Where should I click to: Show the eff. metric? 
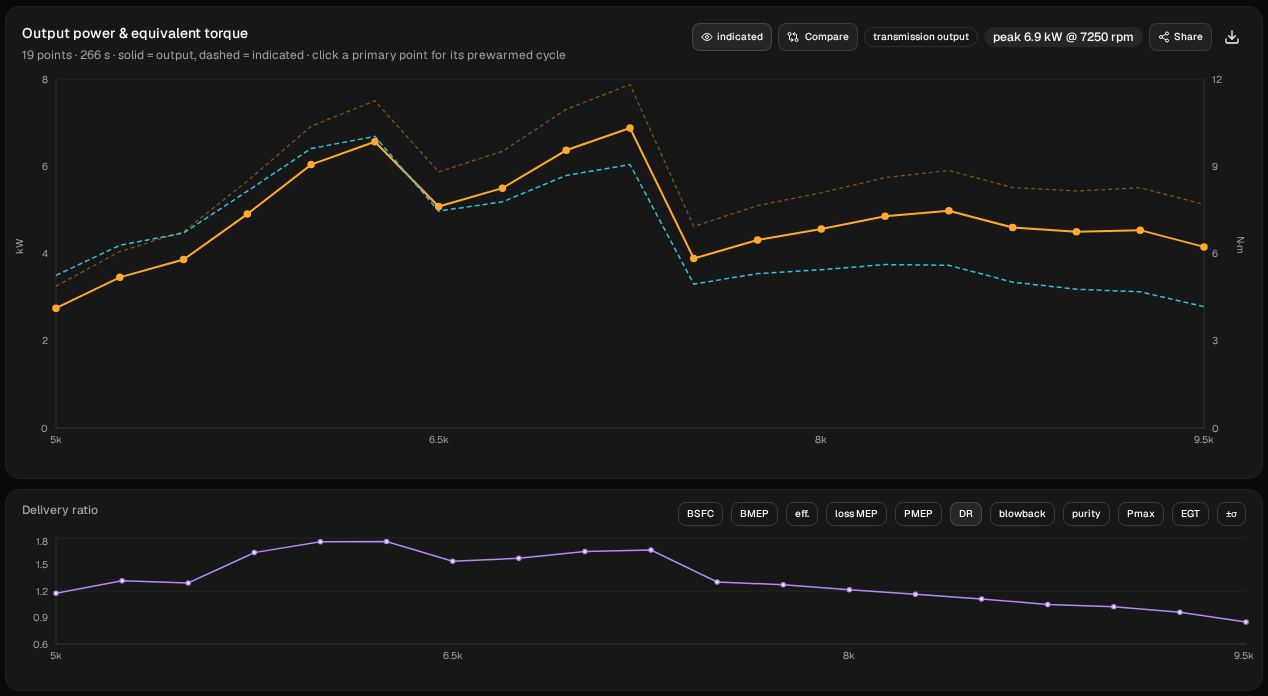click(x=802, y=514)
